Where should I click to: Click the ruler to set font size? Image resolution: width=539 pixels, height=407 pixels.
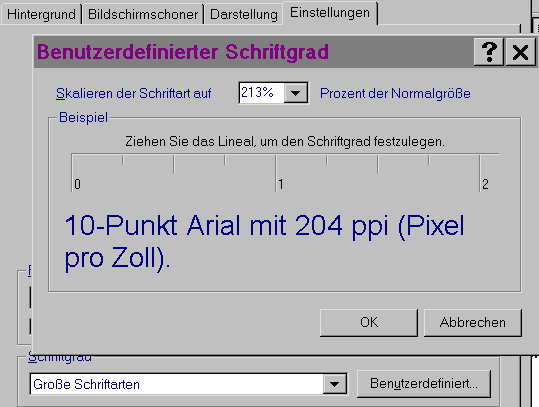[285, 172]
